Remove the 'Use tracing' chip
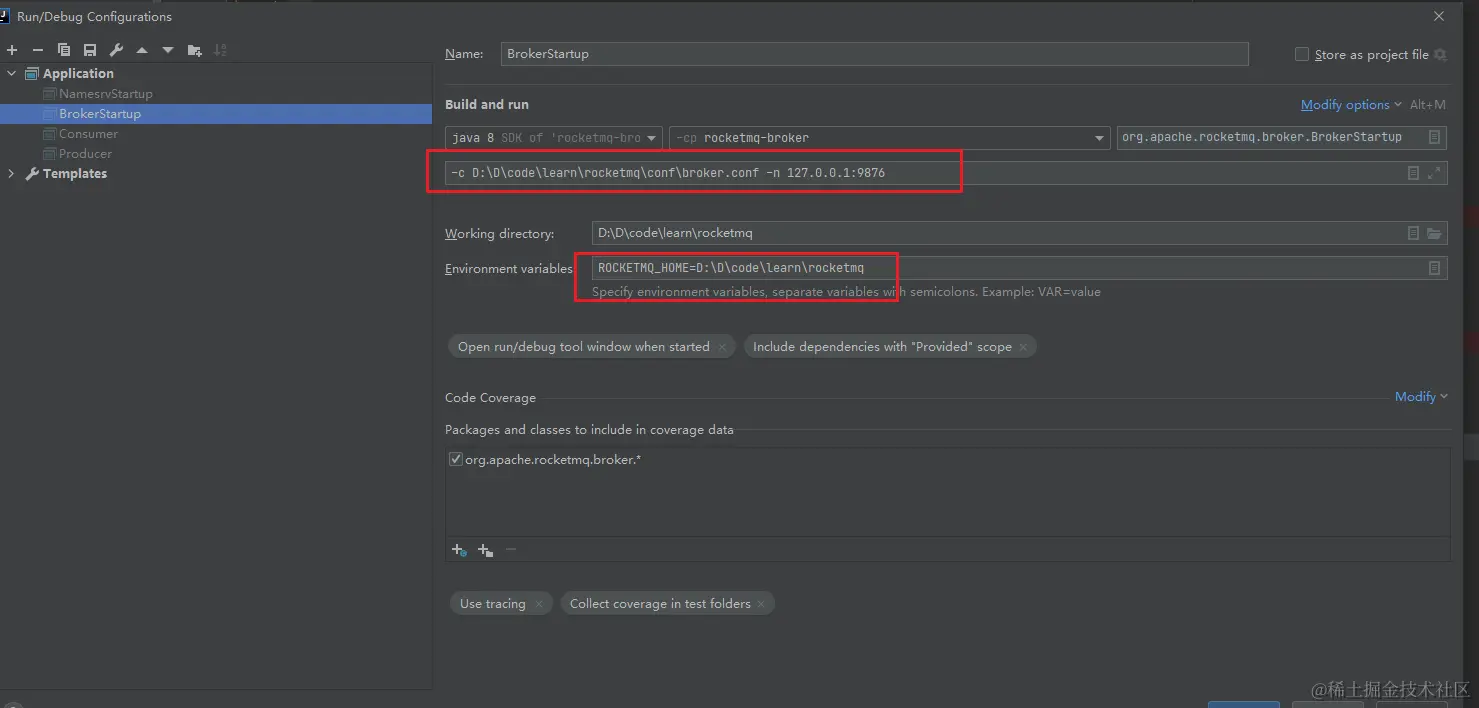 (539, 604)
